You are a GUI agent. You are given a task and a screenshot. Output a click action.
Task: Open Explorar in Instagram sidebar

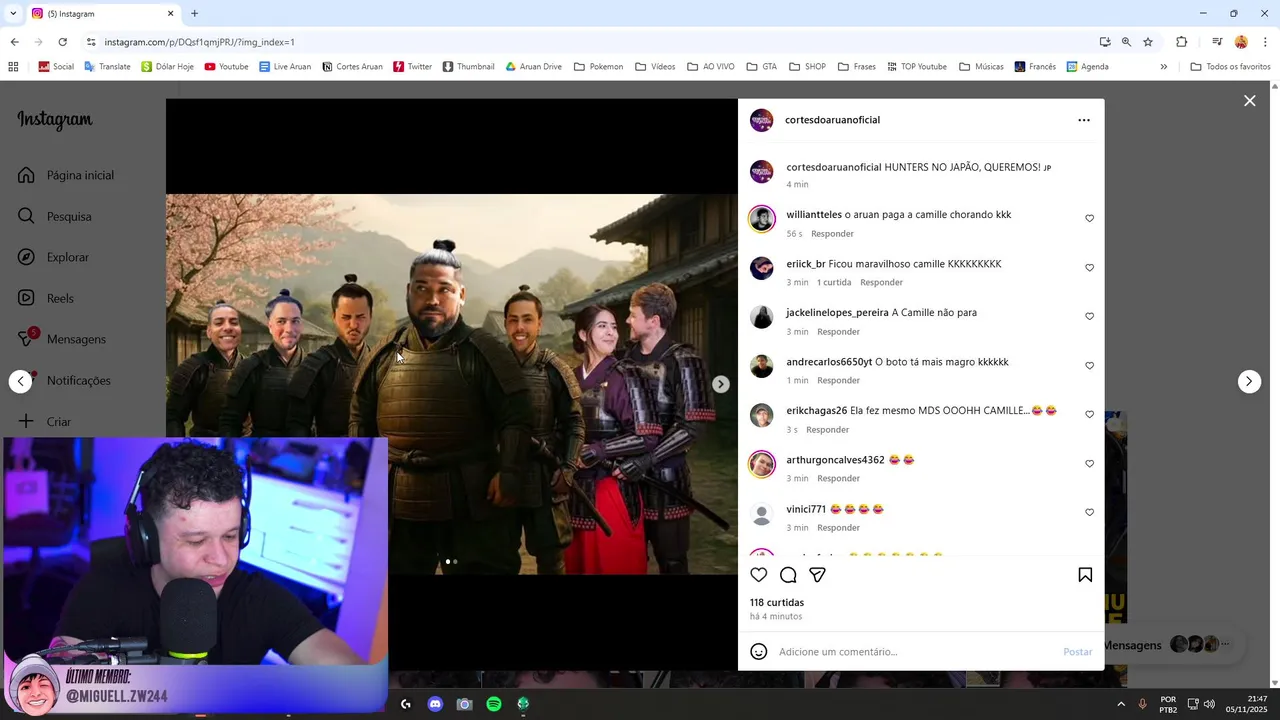coord(54,257)
